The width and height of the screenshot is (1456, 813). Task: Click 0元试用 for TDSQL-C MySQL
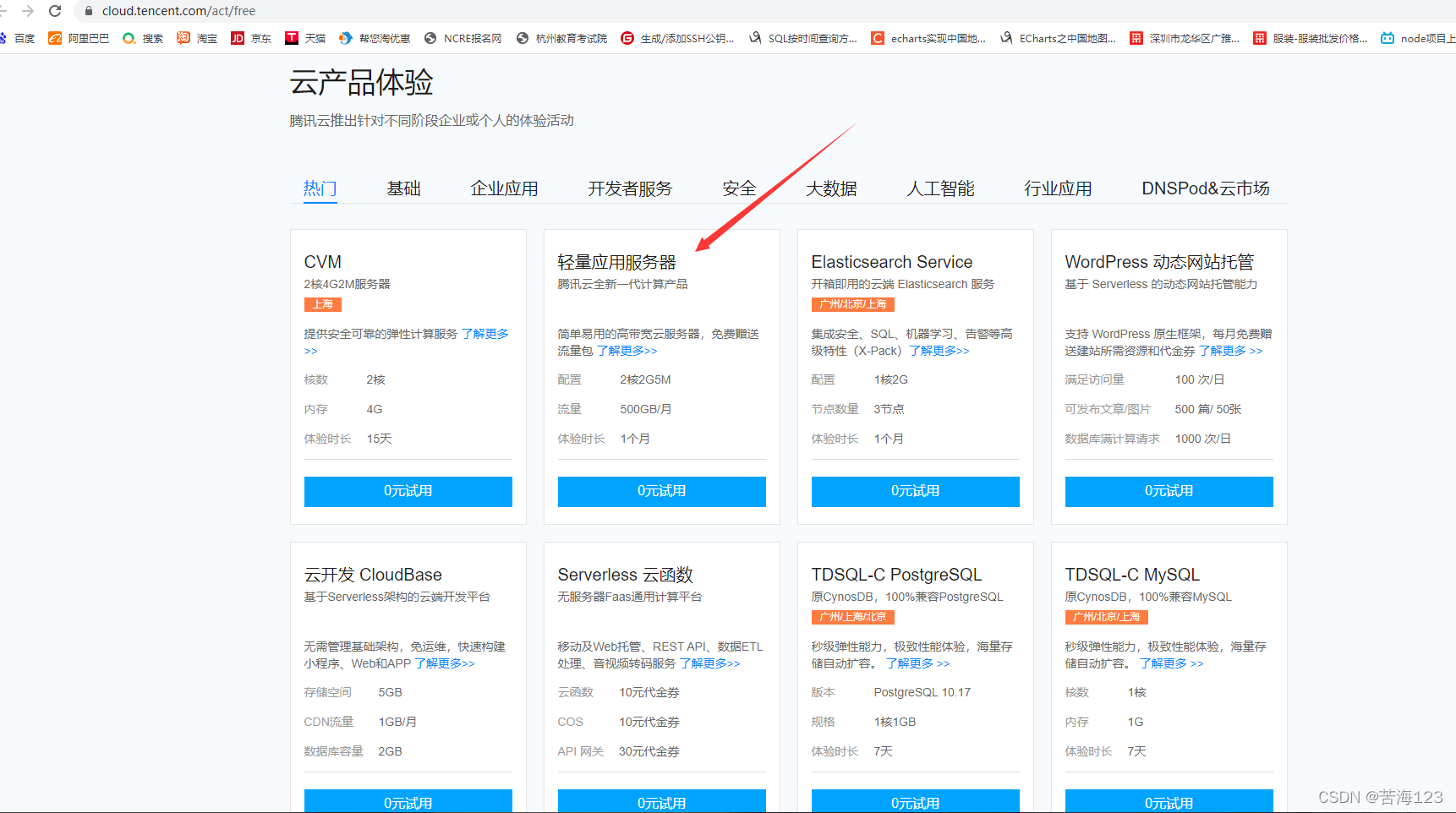pos(1169,801)
